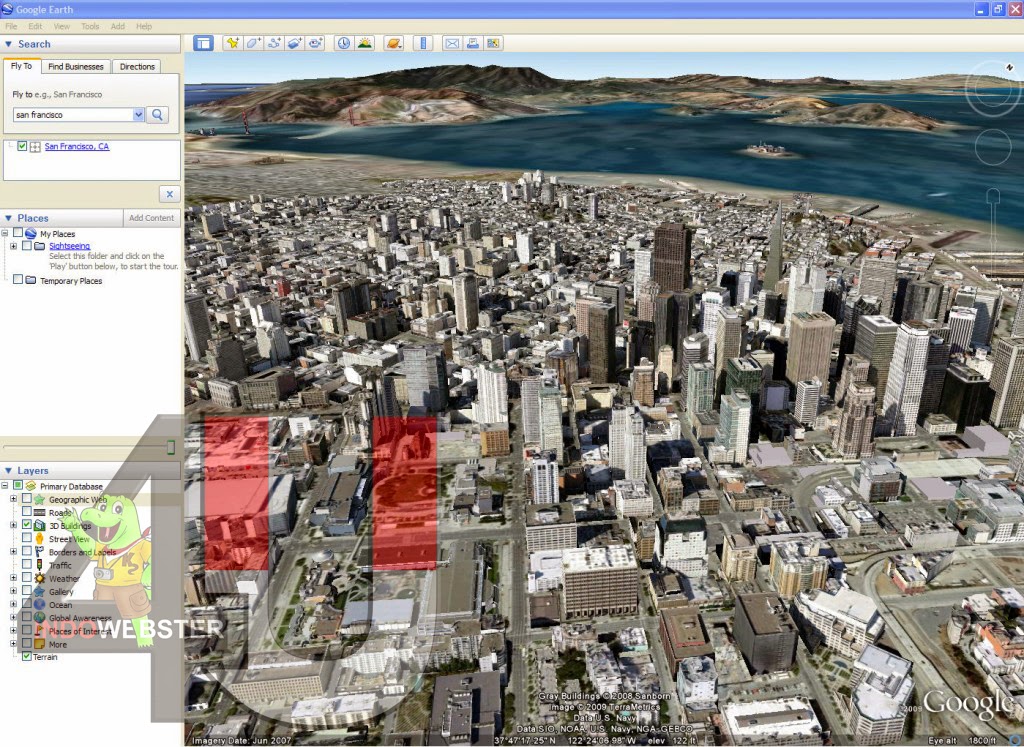Open the Add menu

coord(118,26)
